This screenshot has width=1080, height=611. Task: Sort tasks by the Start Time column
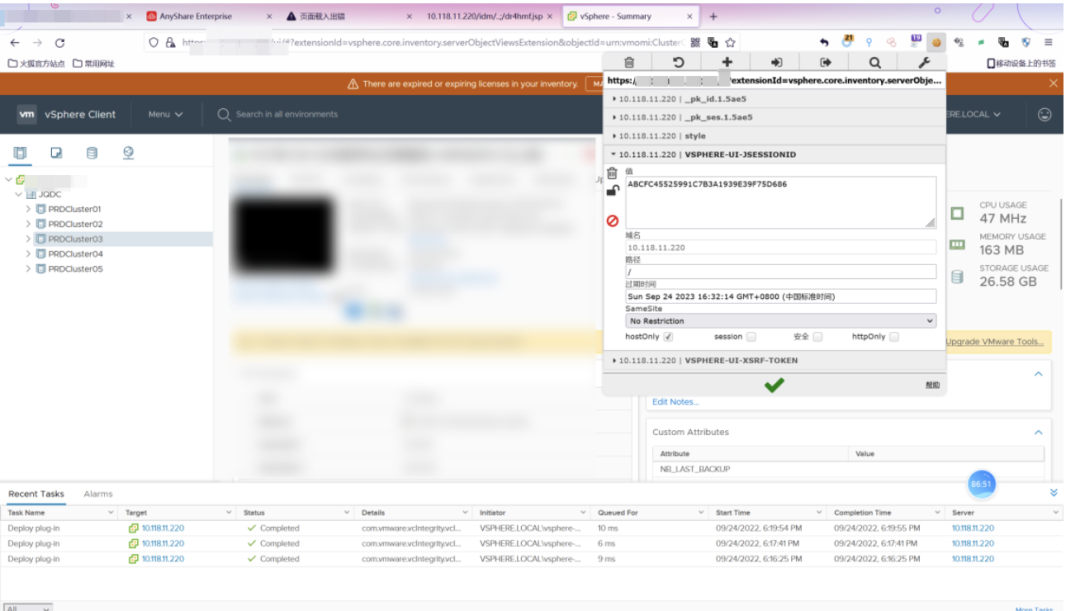tap(732, 512)
